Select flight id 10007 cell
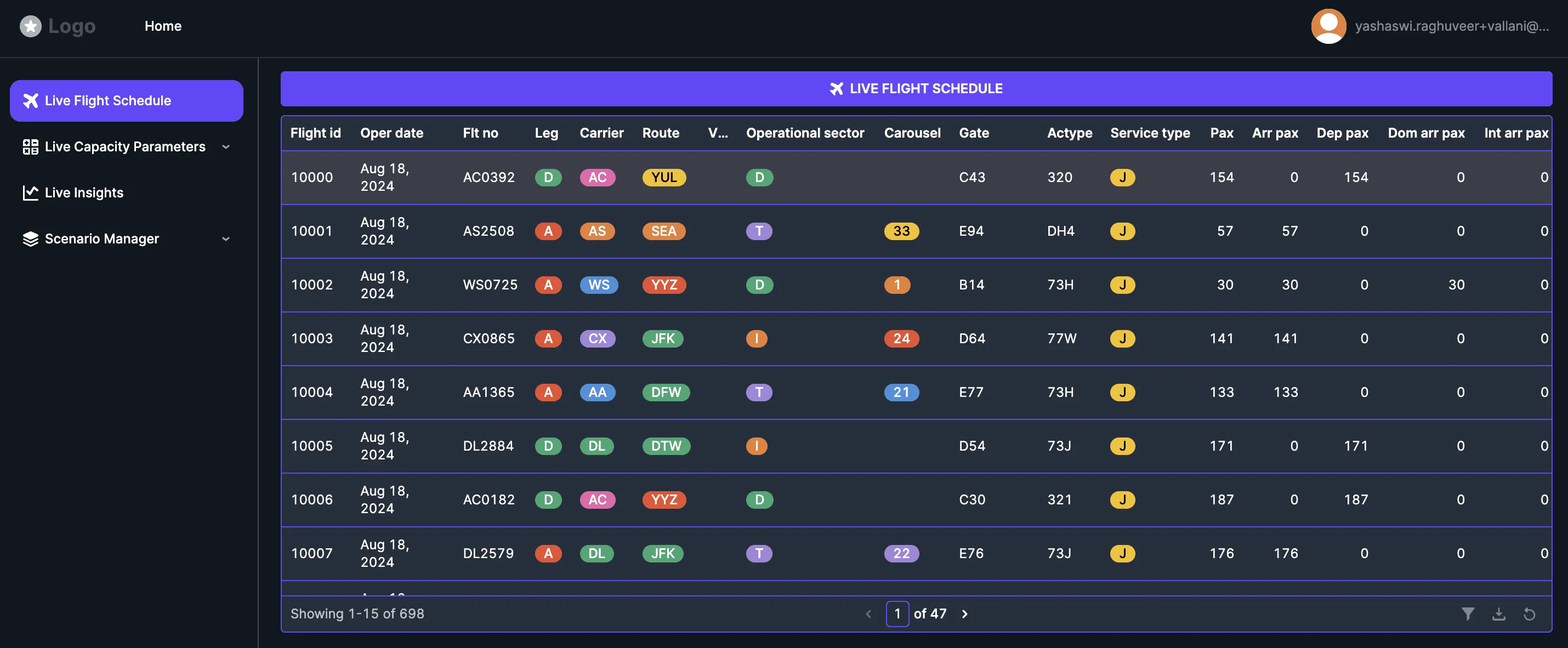 click(x=311, y=554)
